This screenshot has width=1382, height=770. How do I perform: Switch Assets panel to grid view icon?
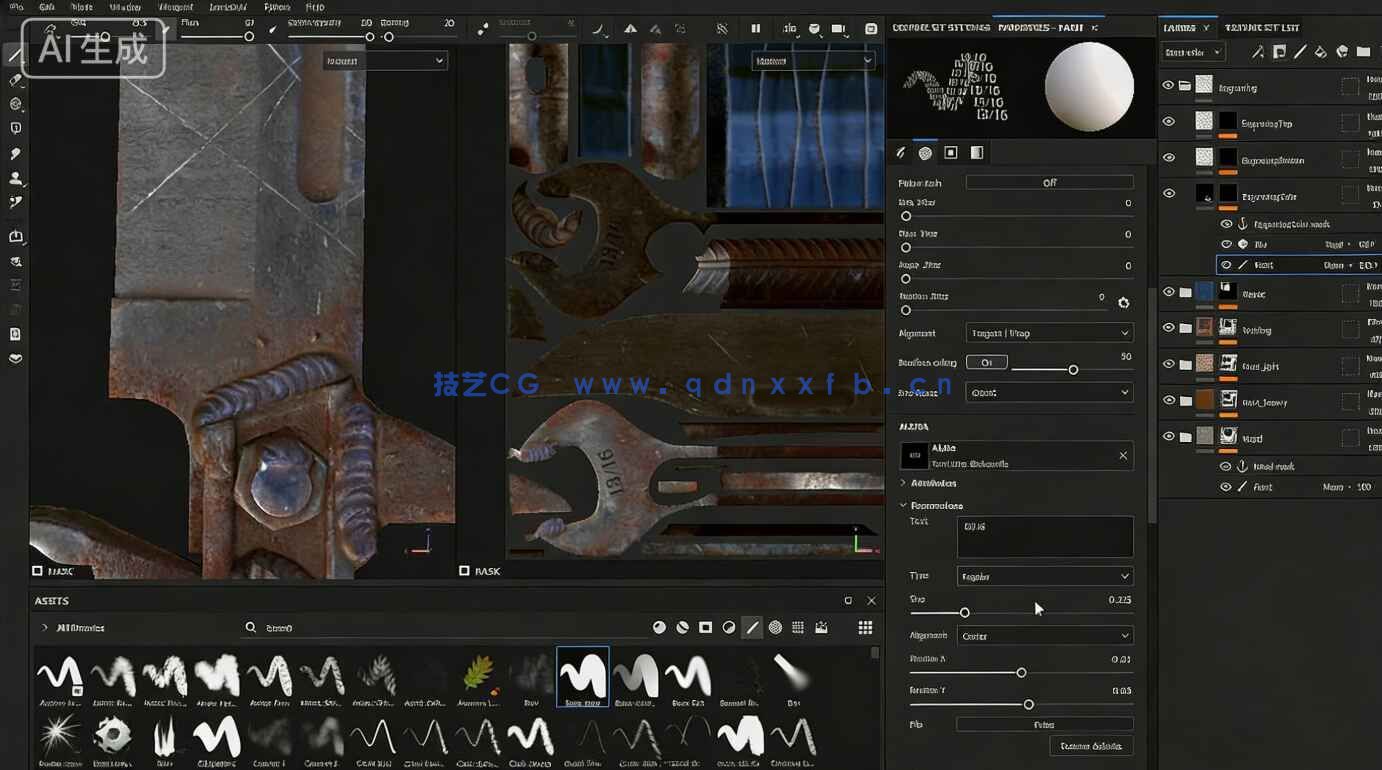tap(865, 627)
